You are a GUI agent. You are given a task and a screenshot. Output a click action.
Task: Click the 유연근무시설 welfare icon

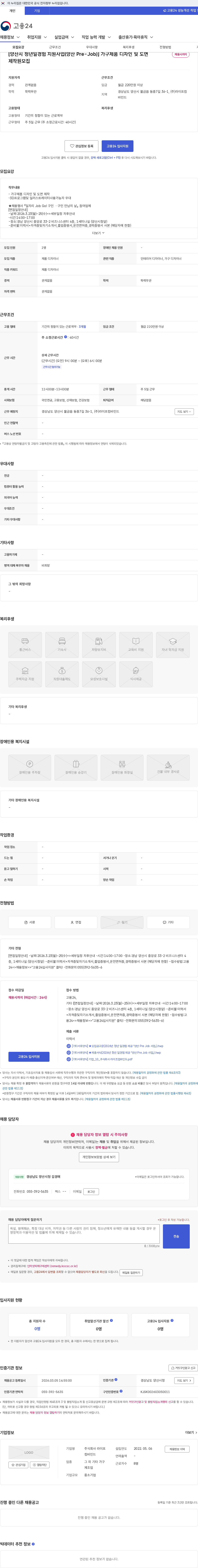point(99,674)
